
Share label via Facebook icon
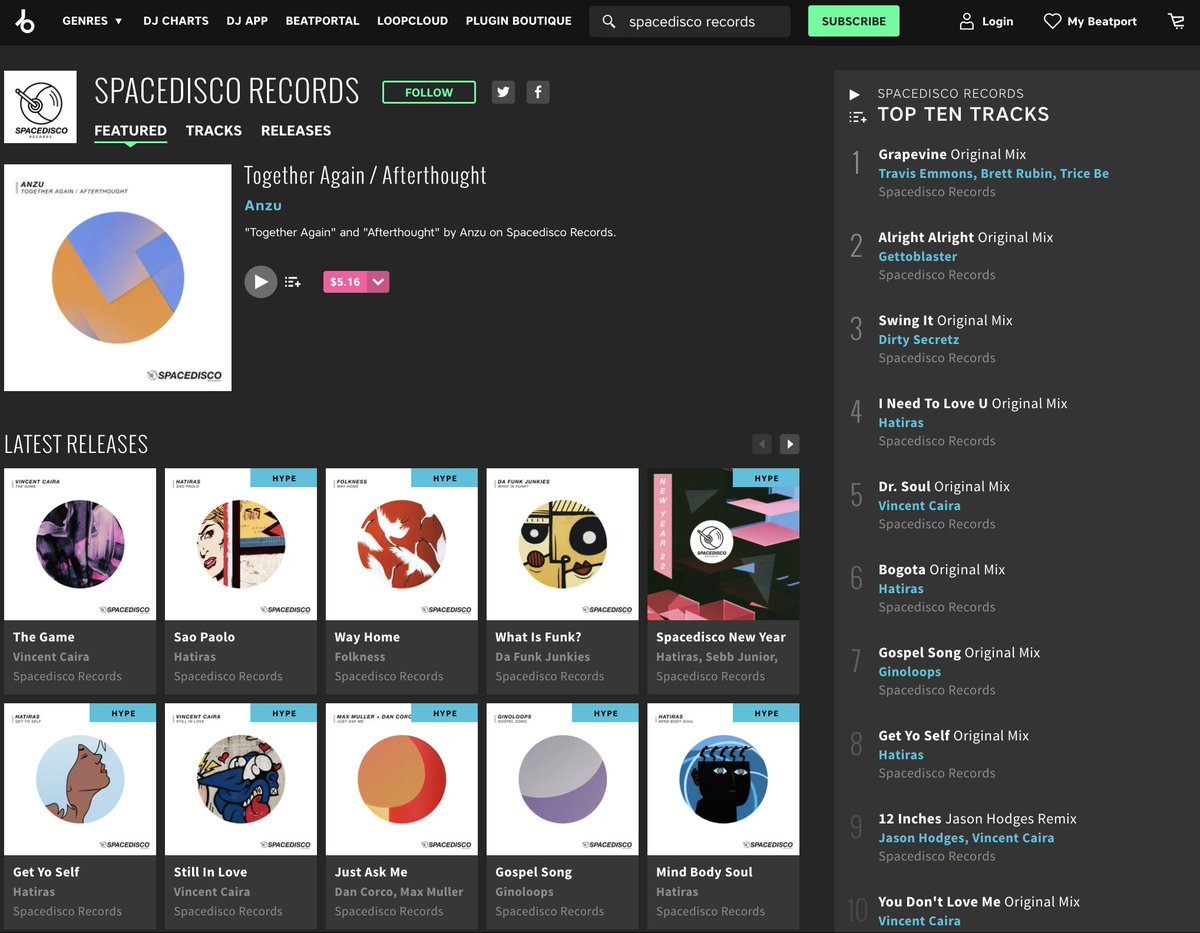pos(538,92)
